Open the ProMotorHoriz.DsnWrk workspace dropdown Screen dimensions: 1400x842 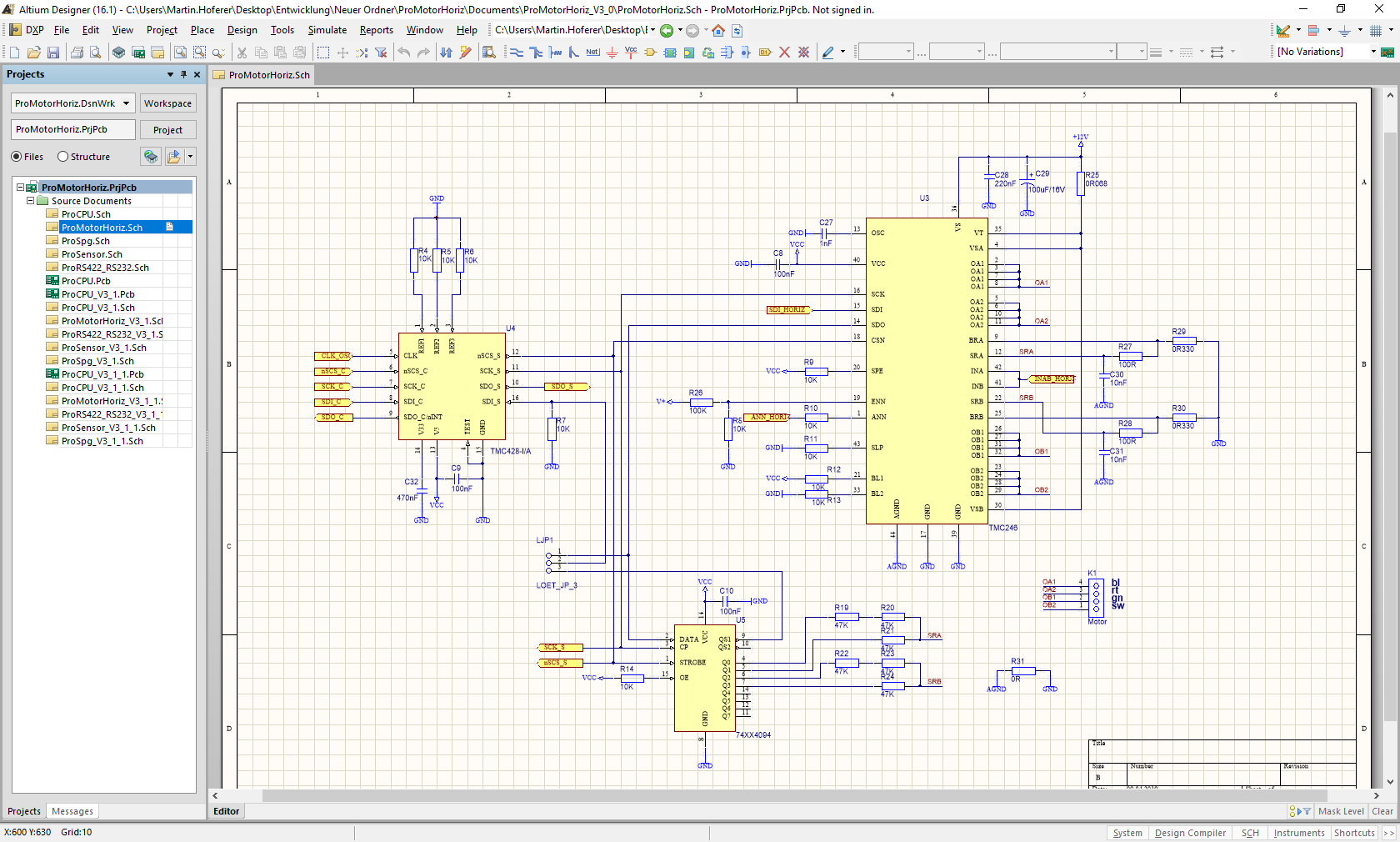point(127,103)
